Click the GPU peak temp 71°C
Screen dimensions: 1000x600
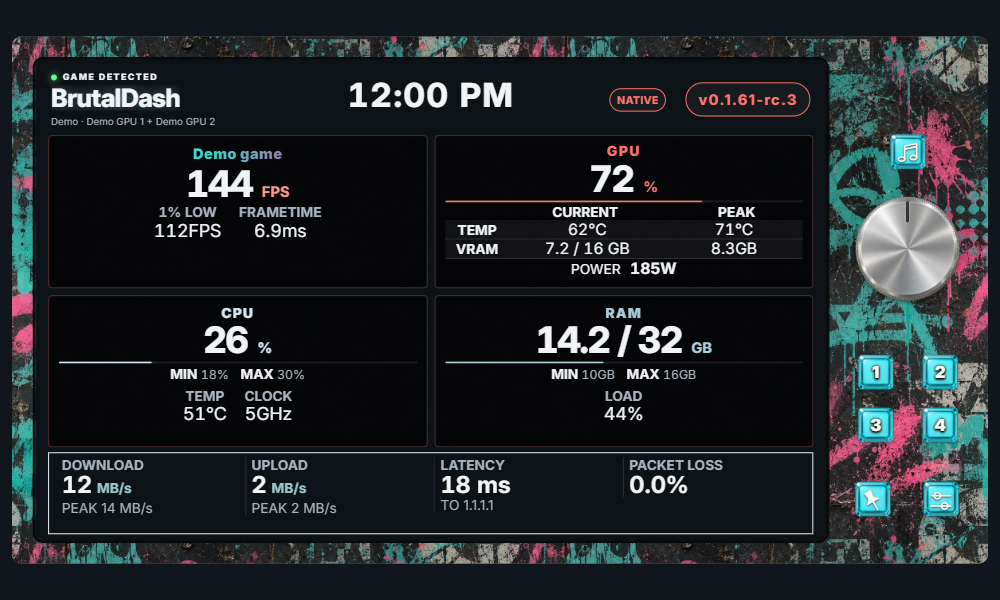coord(734,230)
